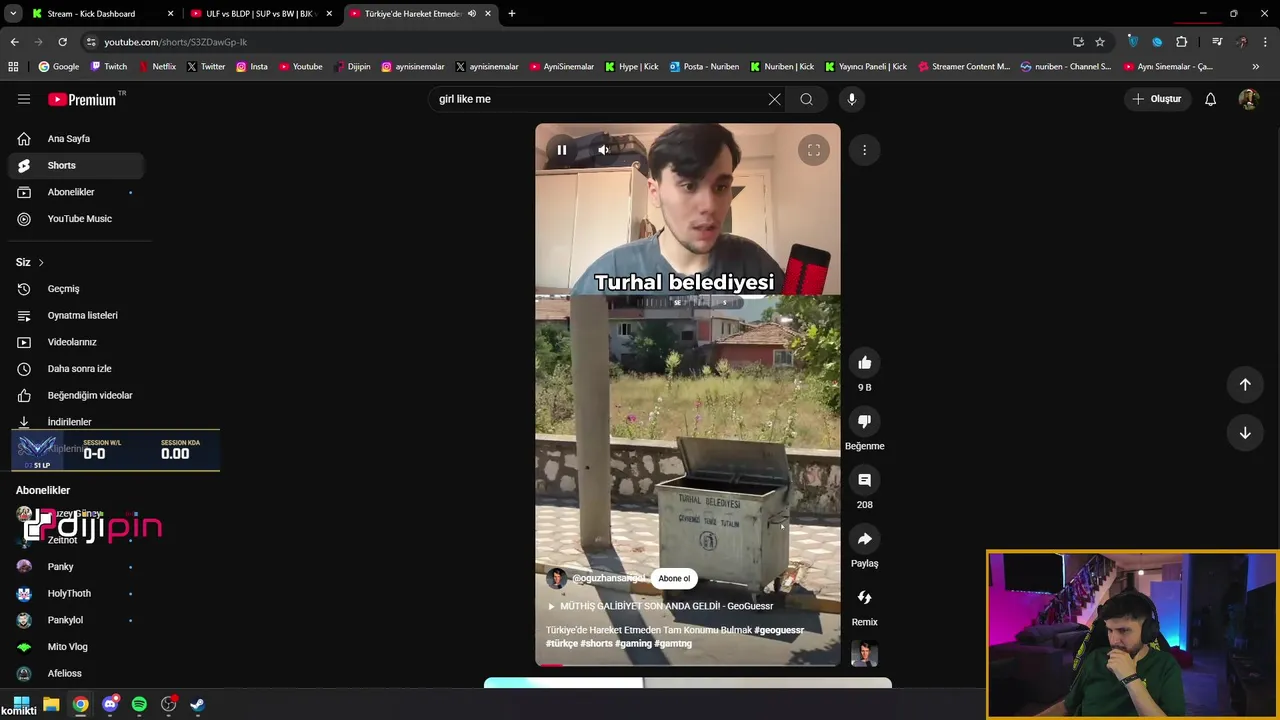Like the Short with thumbs up
Image resolution: width=1280 pixels, height=720 pixels.
point(865,363)
